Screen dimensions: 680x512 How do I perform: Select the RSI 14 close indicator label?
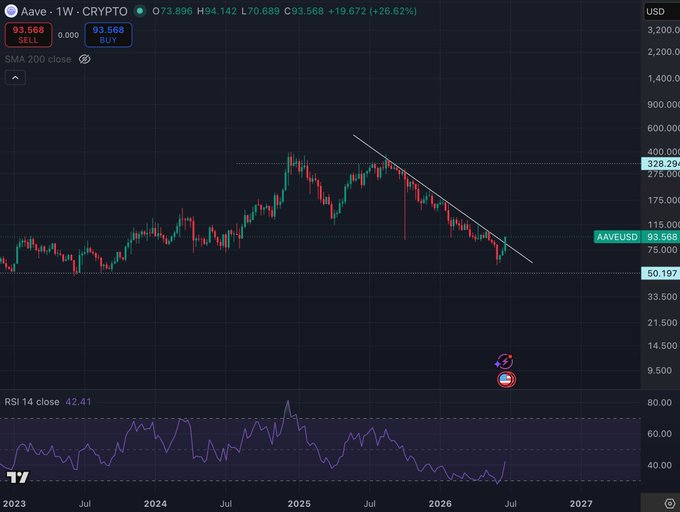[x=32, y=402]
